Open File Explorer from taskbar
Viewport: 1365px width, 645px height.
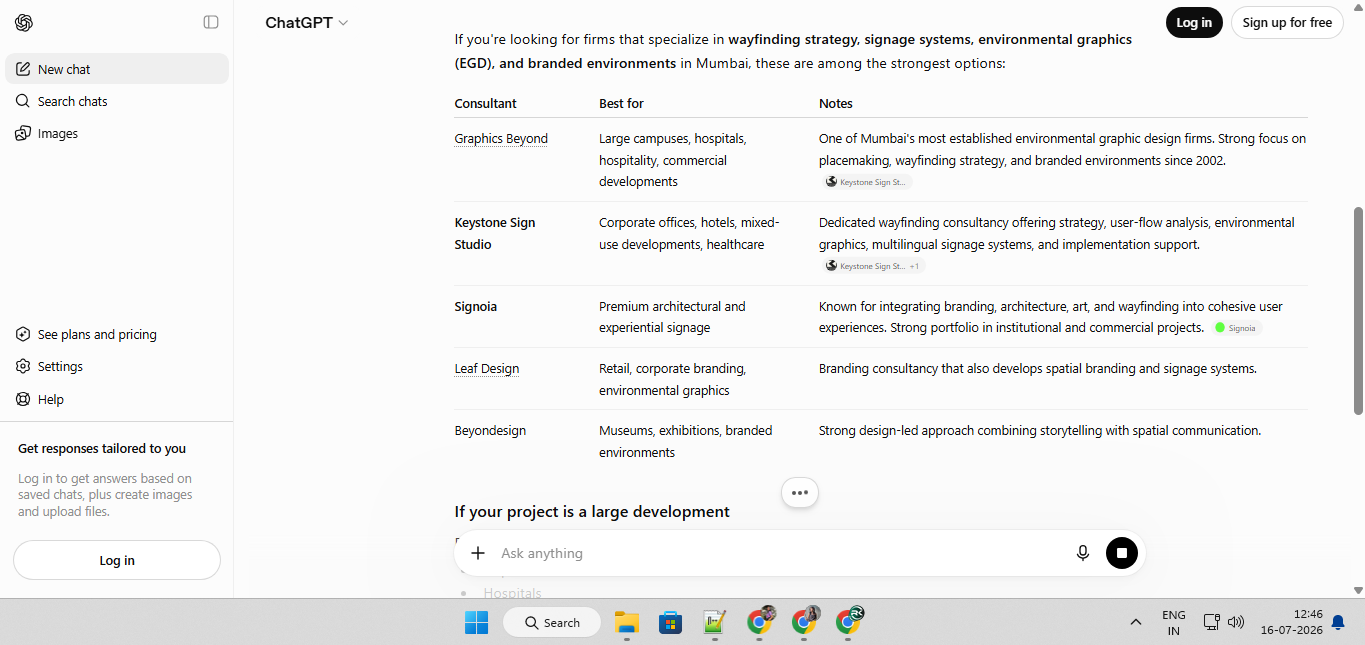pos(627,622)
